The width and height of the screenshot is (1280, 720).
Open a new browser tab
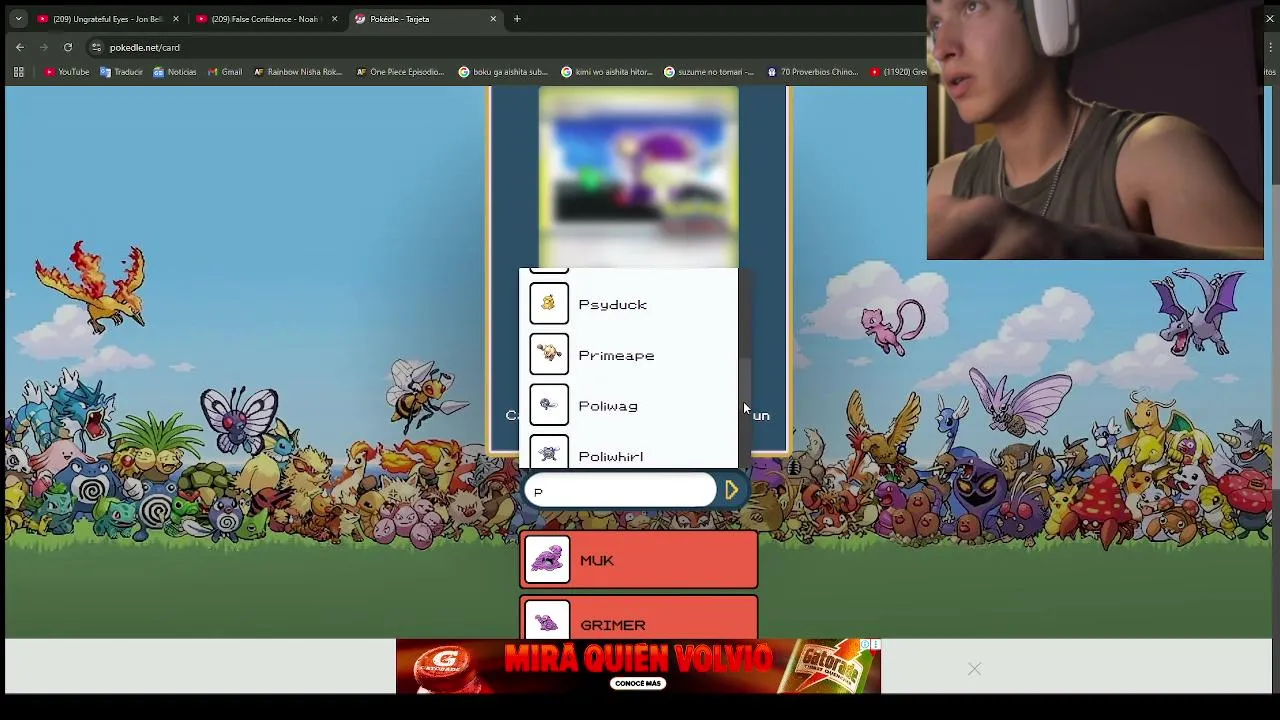point(517,18)
